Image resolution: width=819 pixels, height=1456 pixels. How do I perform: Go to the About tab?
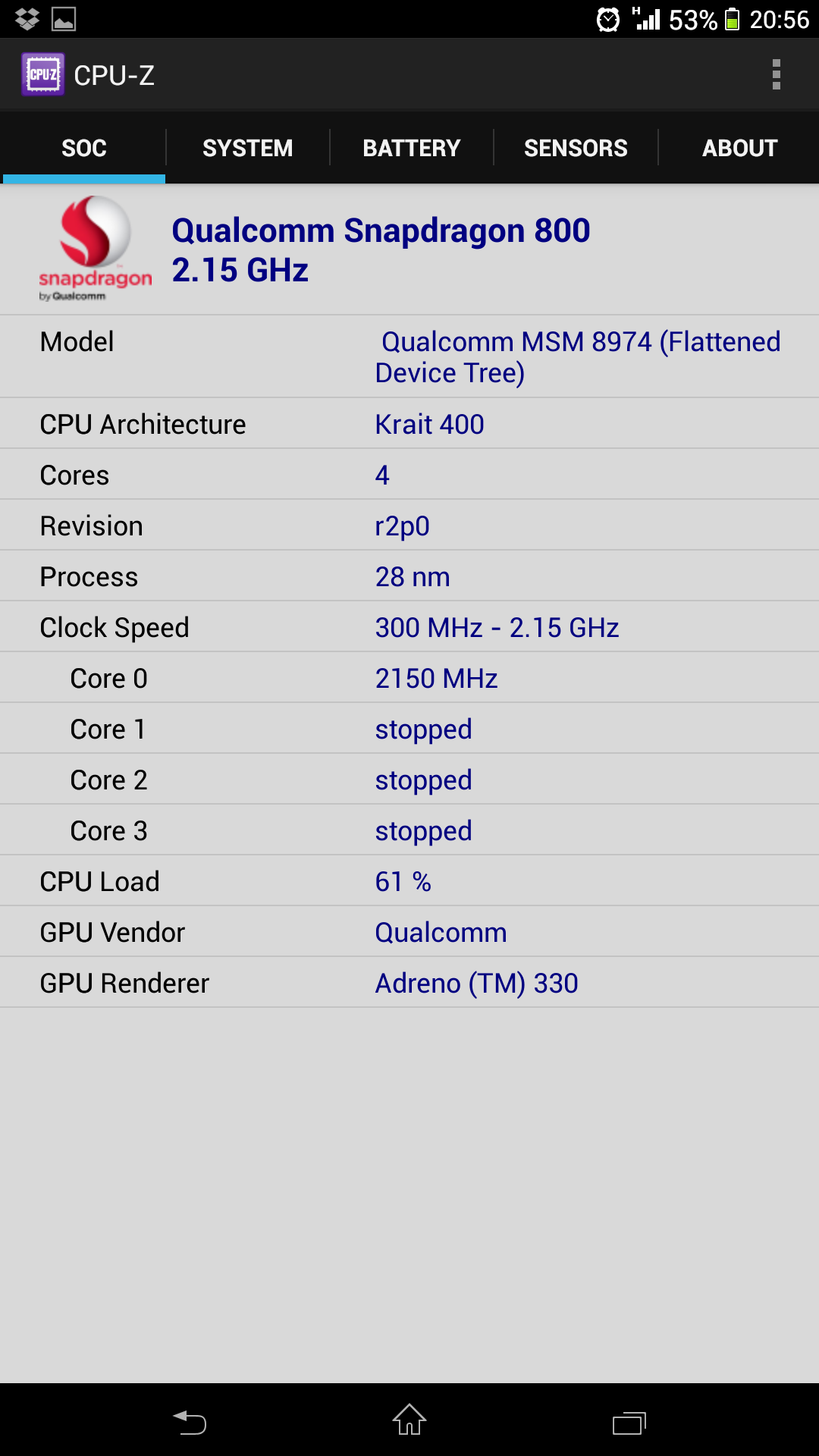tap(739, 148)
